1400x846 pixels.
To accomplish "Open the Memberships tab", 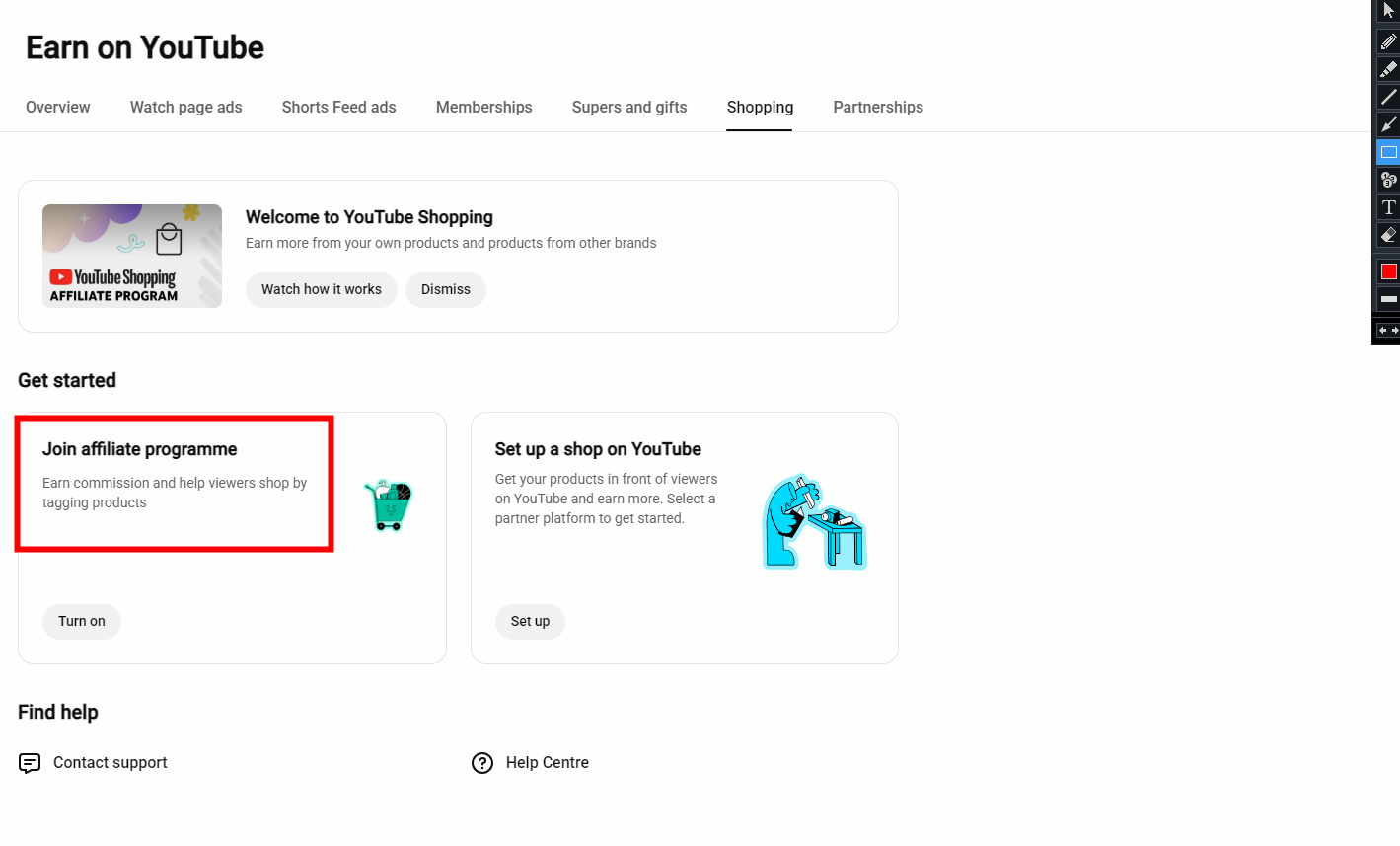I will [x=484, y=107].
